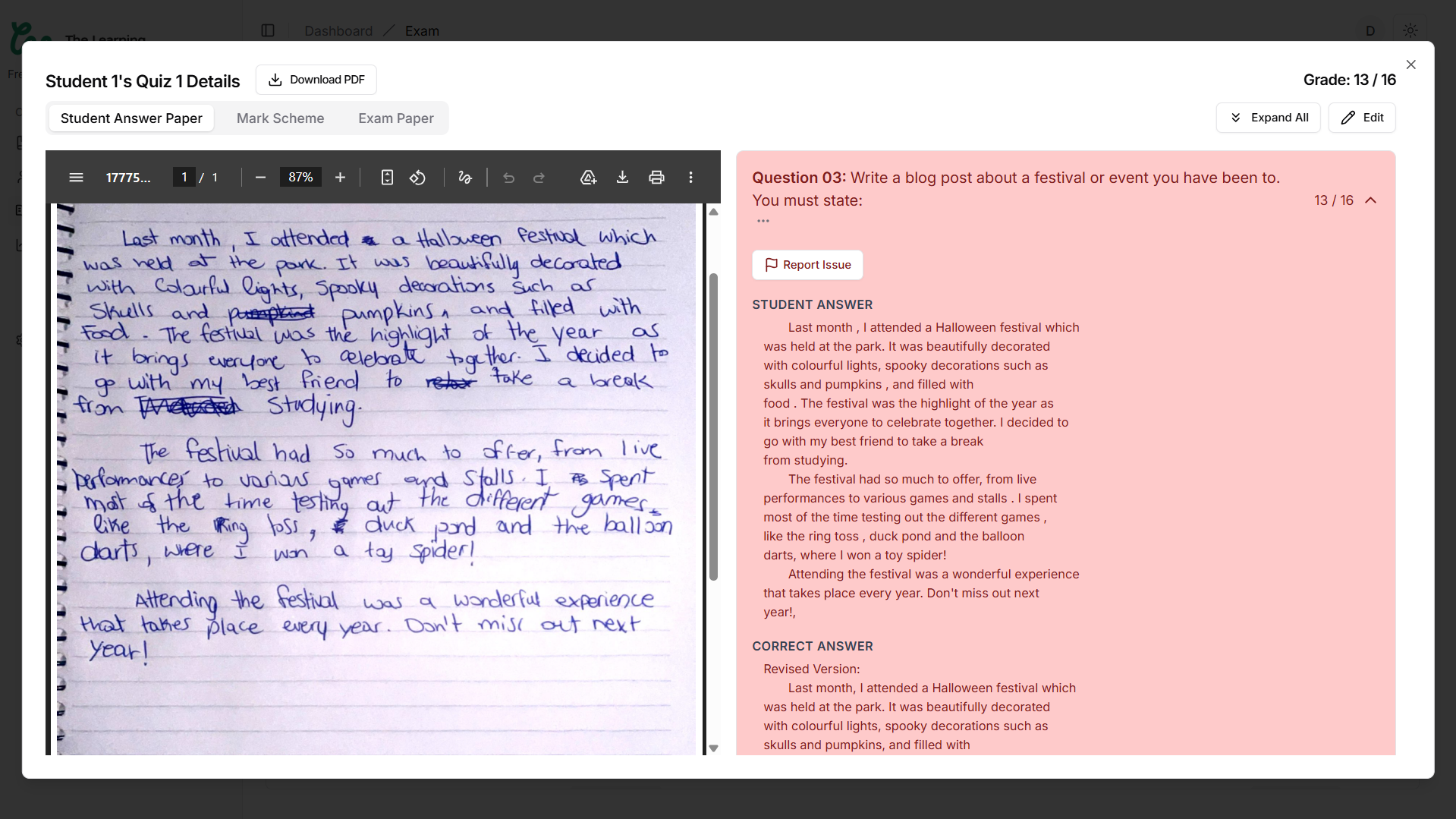Click the Dashboard breadcrumb link
Image resolution: width=1456 pixels, height=819 pixels.
point(338,31)
